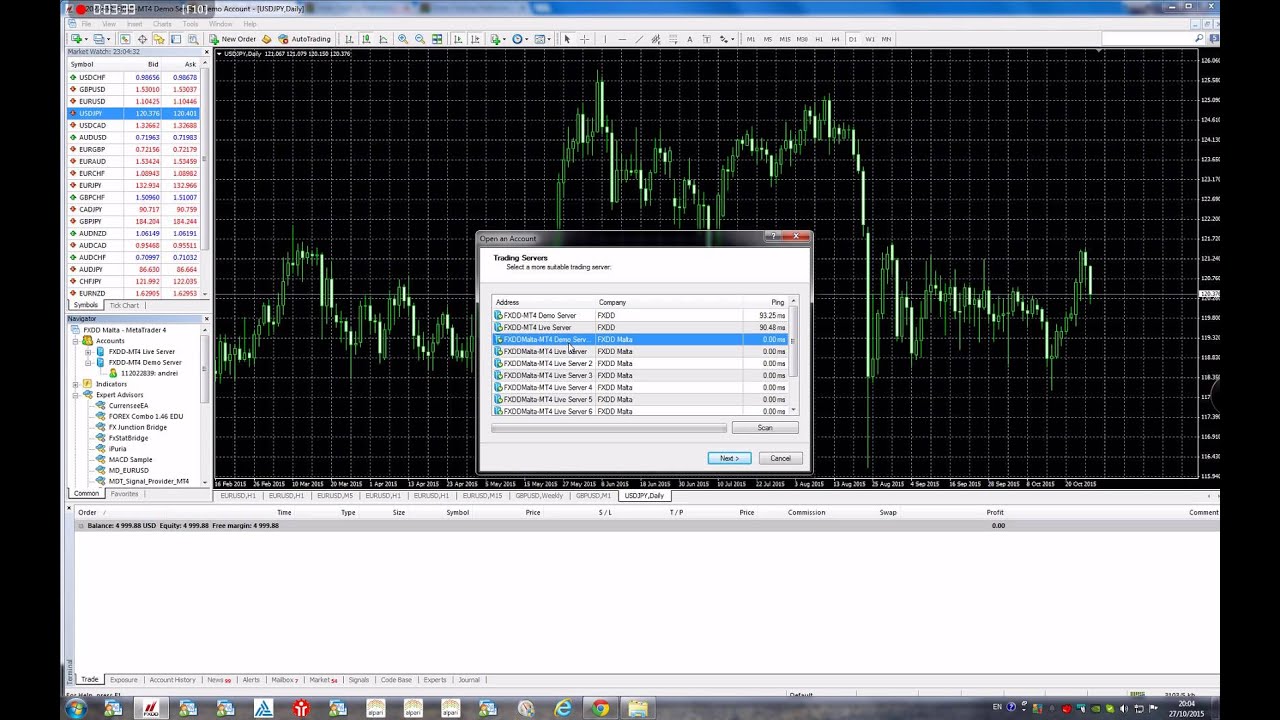Open the Charts menu

160,24
